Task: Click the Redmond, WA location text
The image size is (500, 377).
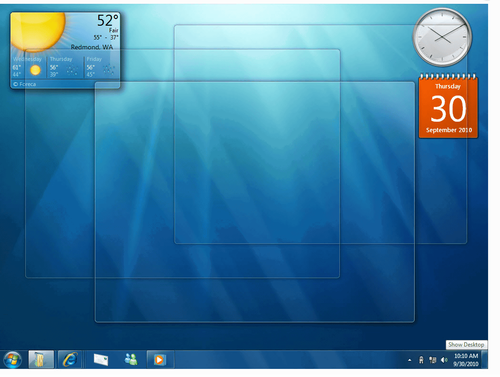Action: click(x=92, y=47)
